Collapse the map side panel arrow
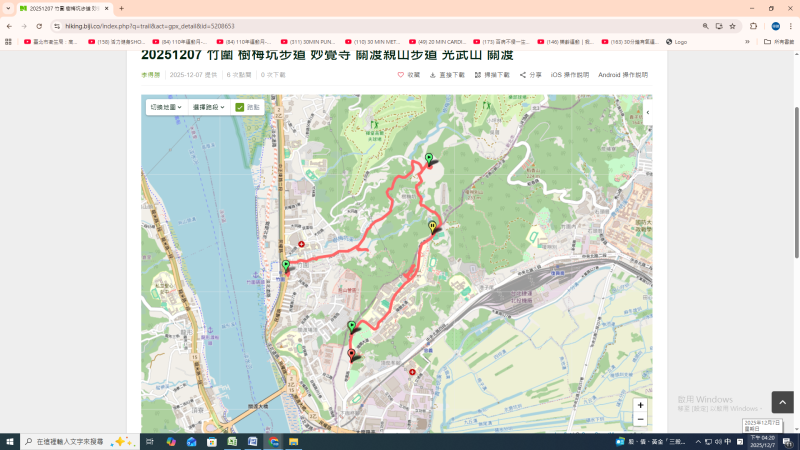The image size is (800, 450). (x=647, y=112)
